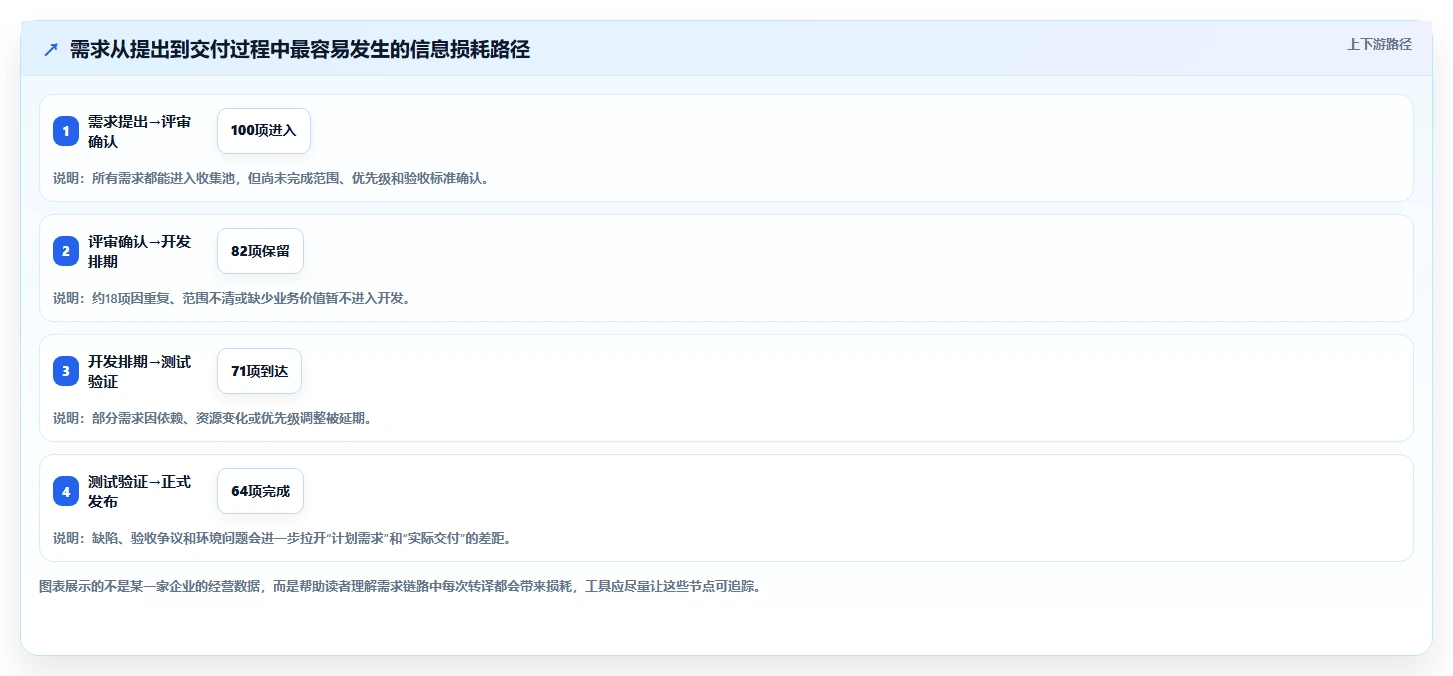Click the note about 所有需求都能进入收集池
This screenshot has width=1453, height=676.
271,179
